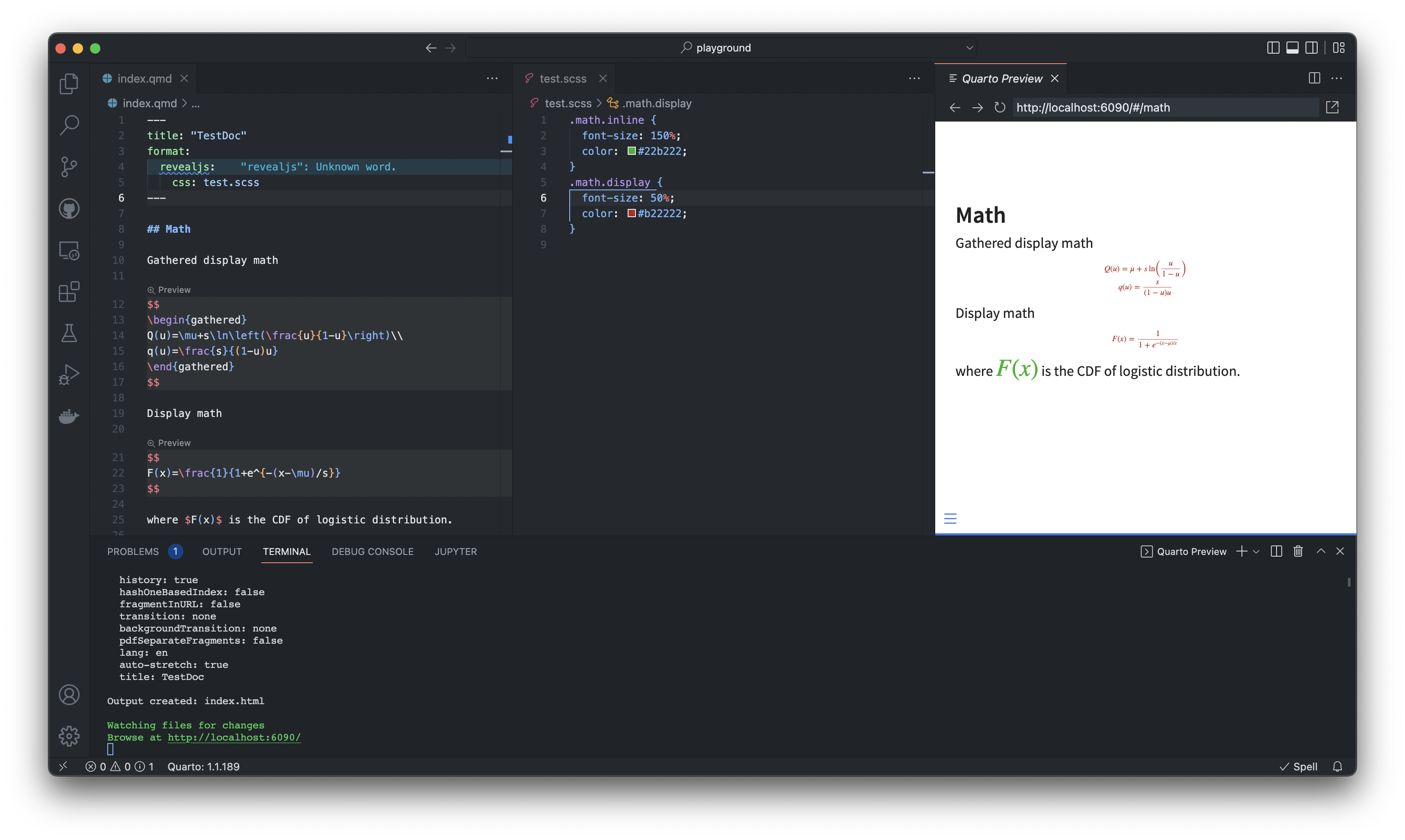The width and height of the screenshot is (1405, 840).
Task: Open the Docker sidebar panel
Action: click(x=69, y=417)
